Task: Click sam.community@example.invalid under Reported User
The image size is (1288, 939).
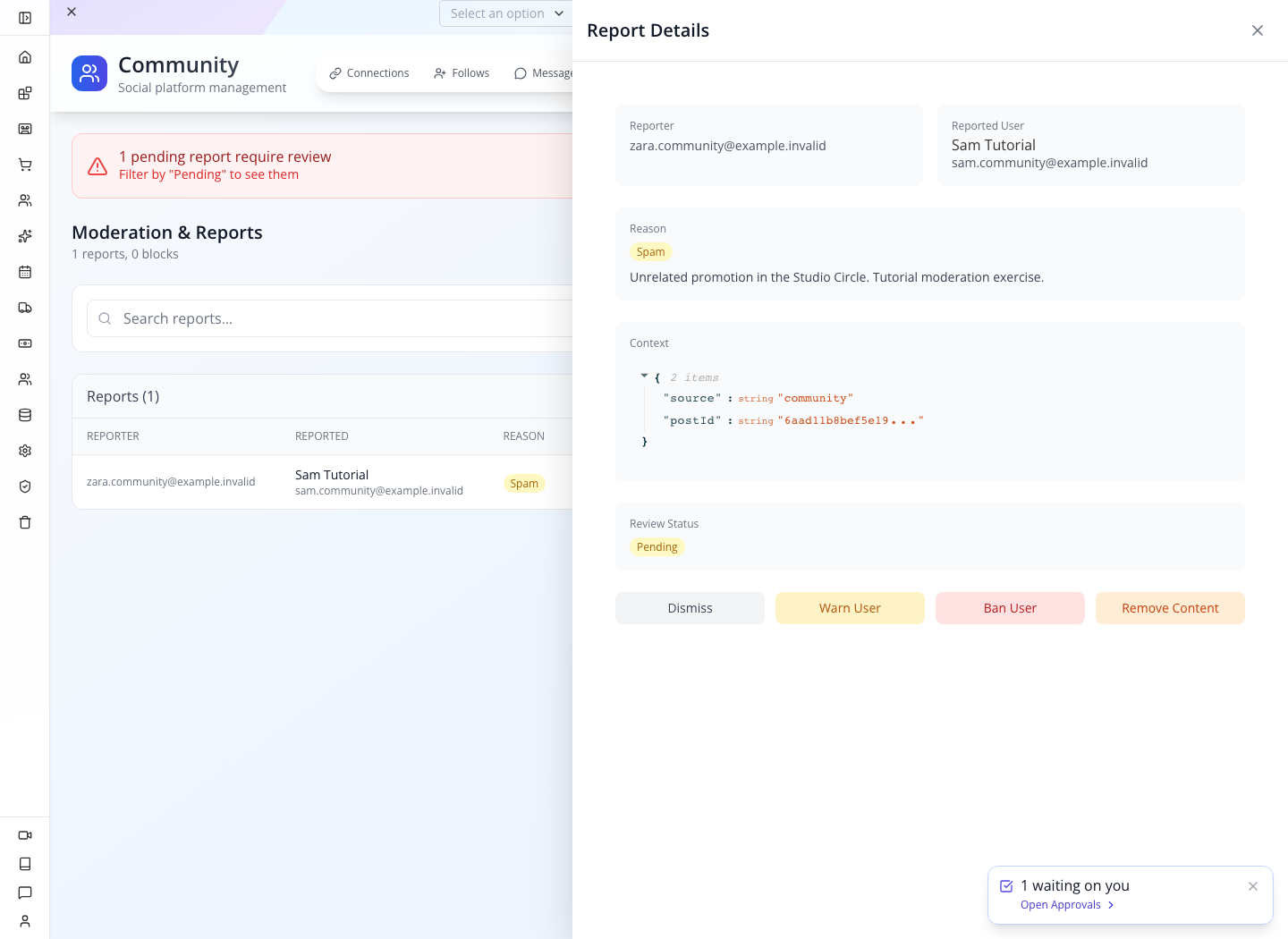Action: [x=1049, y=163]
